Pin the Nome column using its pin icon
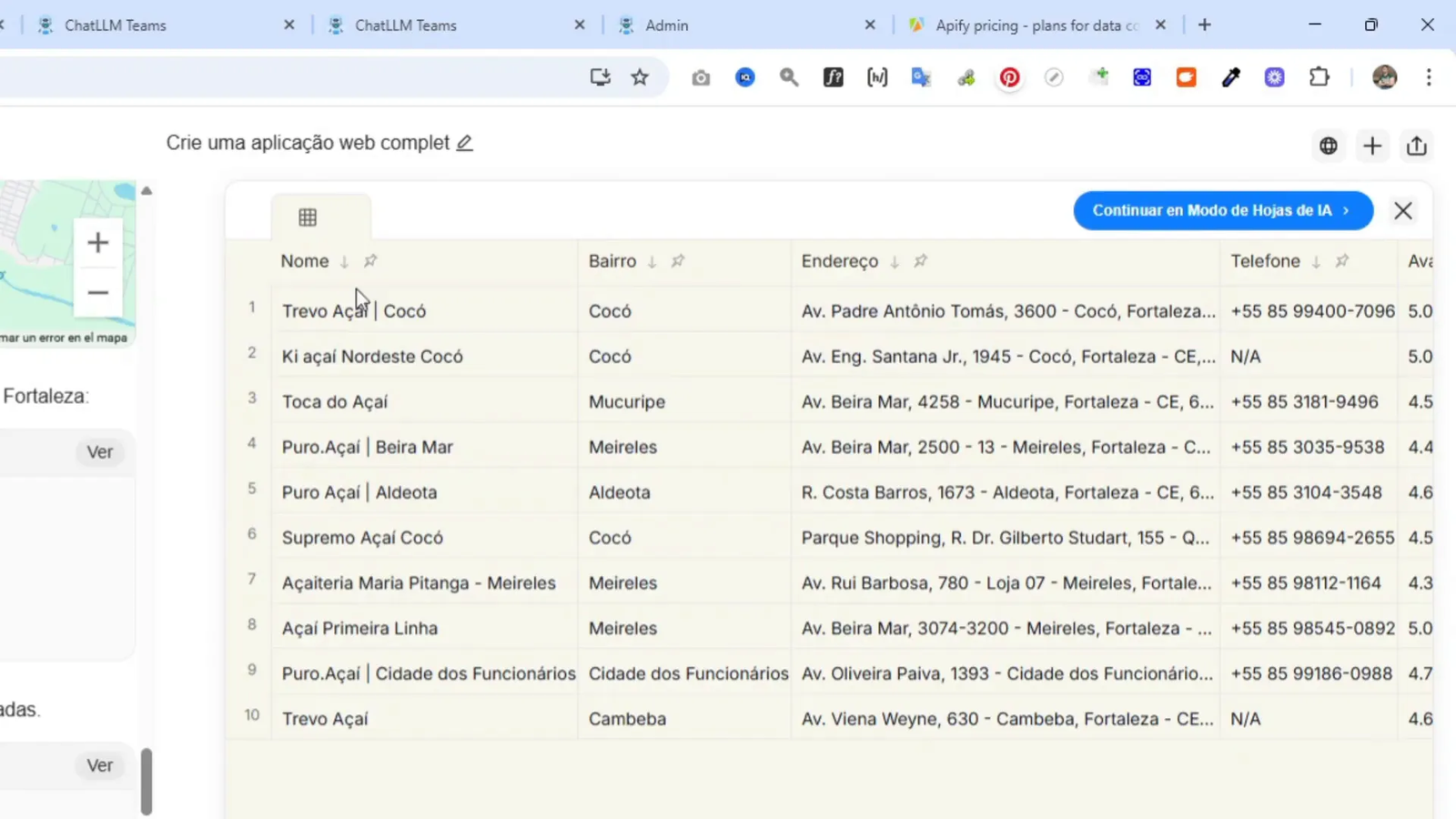The width and height of the screenshot is (1456, 819). tap(370, 261)
